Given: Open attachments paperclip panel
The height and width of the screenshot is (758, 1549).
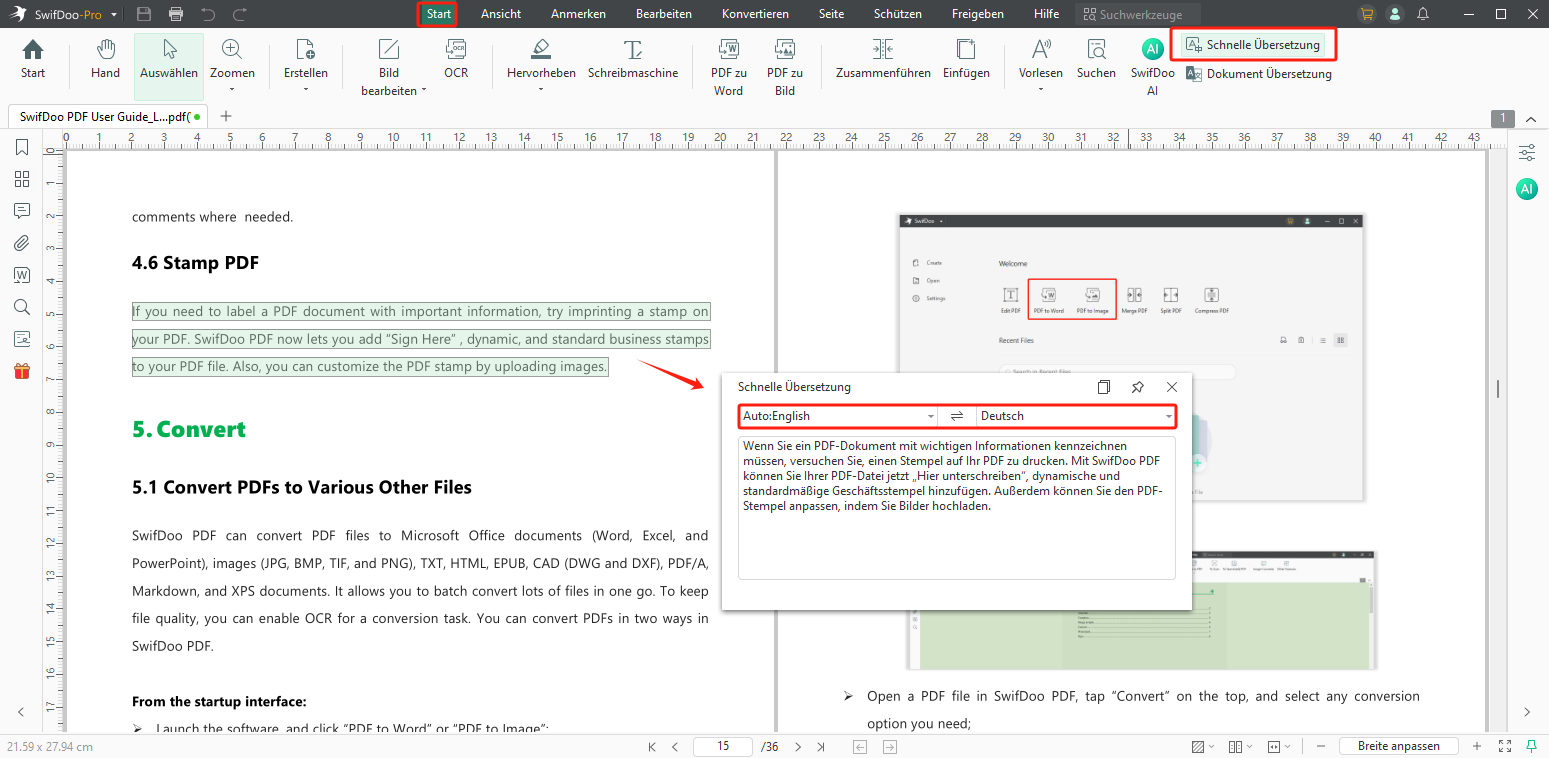Looking at the screenshot, I should pyautogui.click(x=22, y=243).
